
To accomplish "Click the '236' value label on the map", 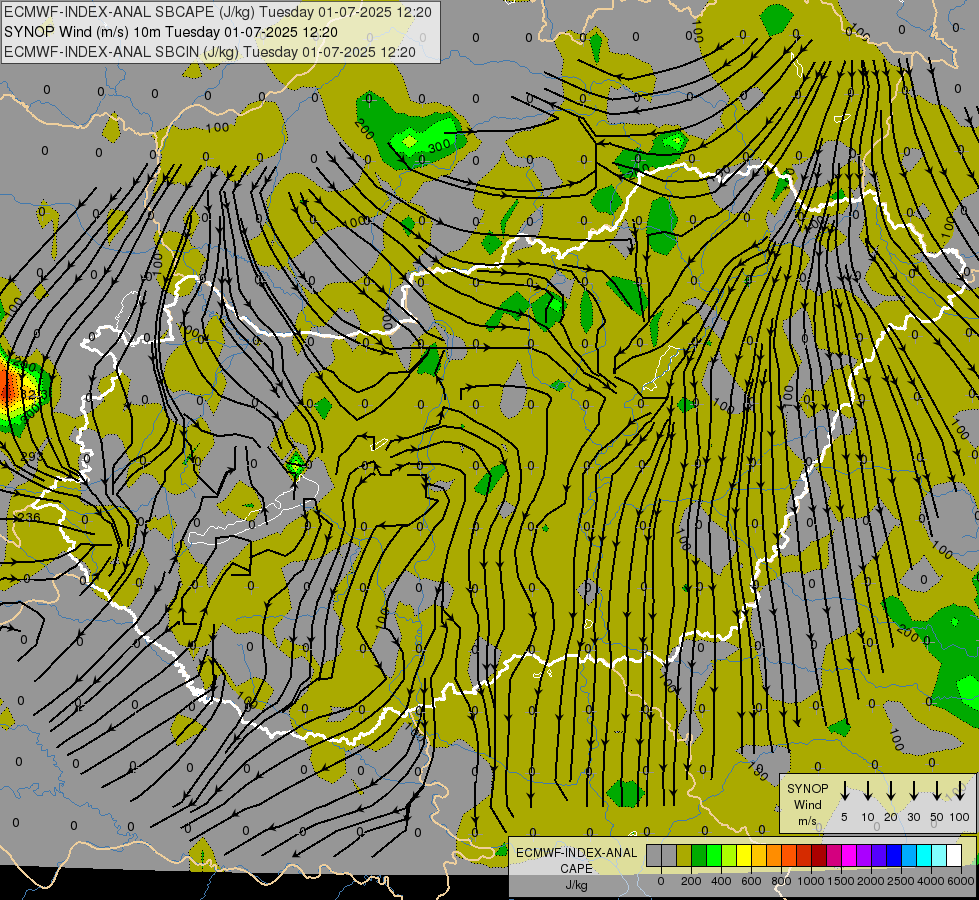I will click(x=29, y=517).
